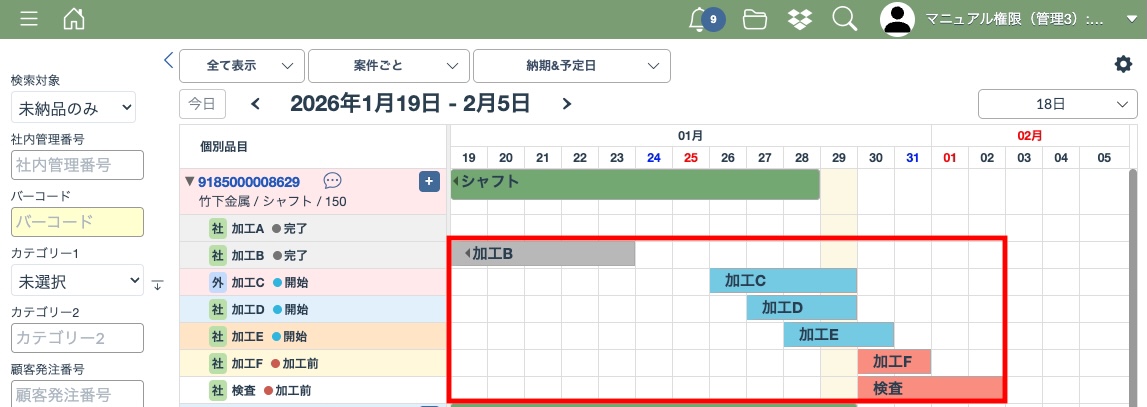
Task: Open notifications bell with 9 badge
Action: pyautogui.click(x=704, y=19)
